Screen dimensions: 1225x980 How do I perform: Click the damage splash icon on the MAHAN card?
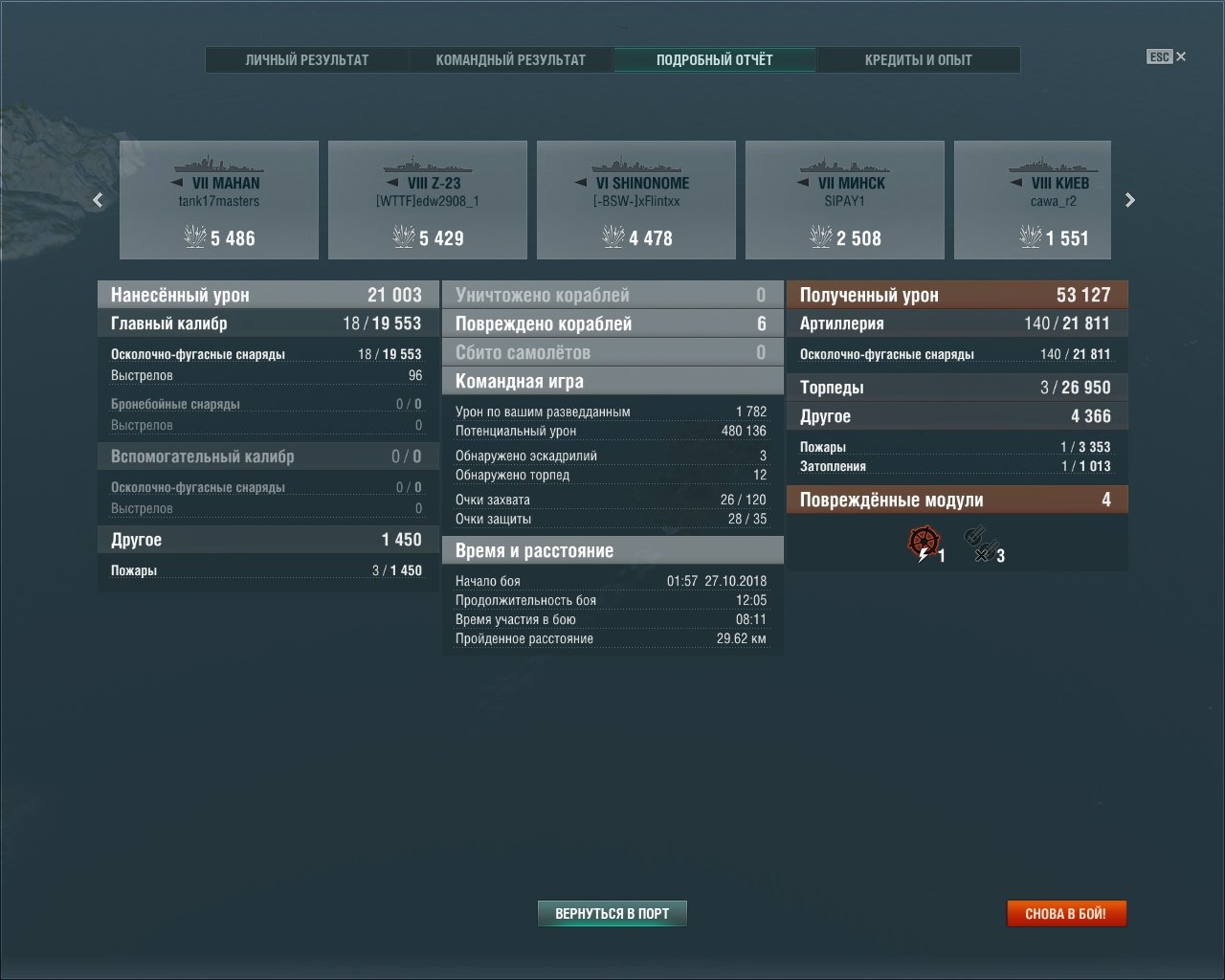195,236
